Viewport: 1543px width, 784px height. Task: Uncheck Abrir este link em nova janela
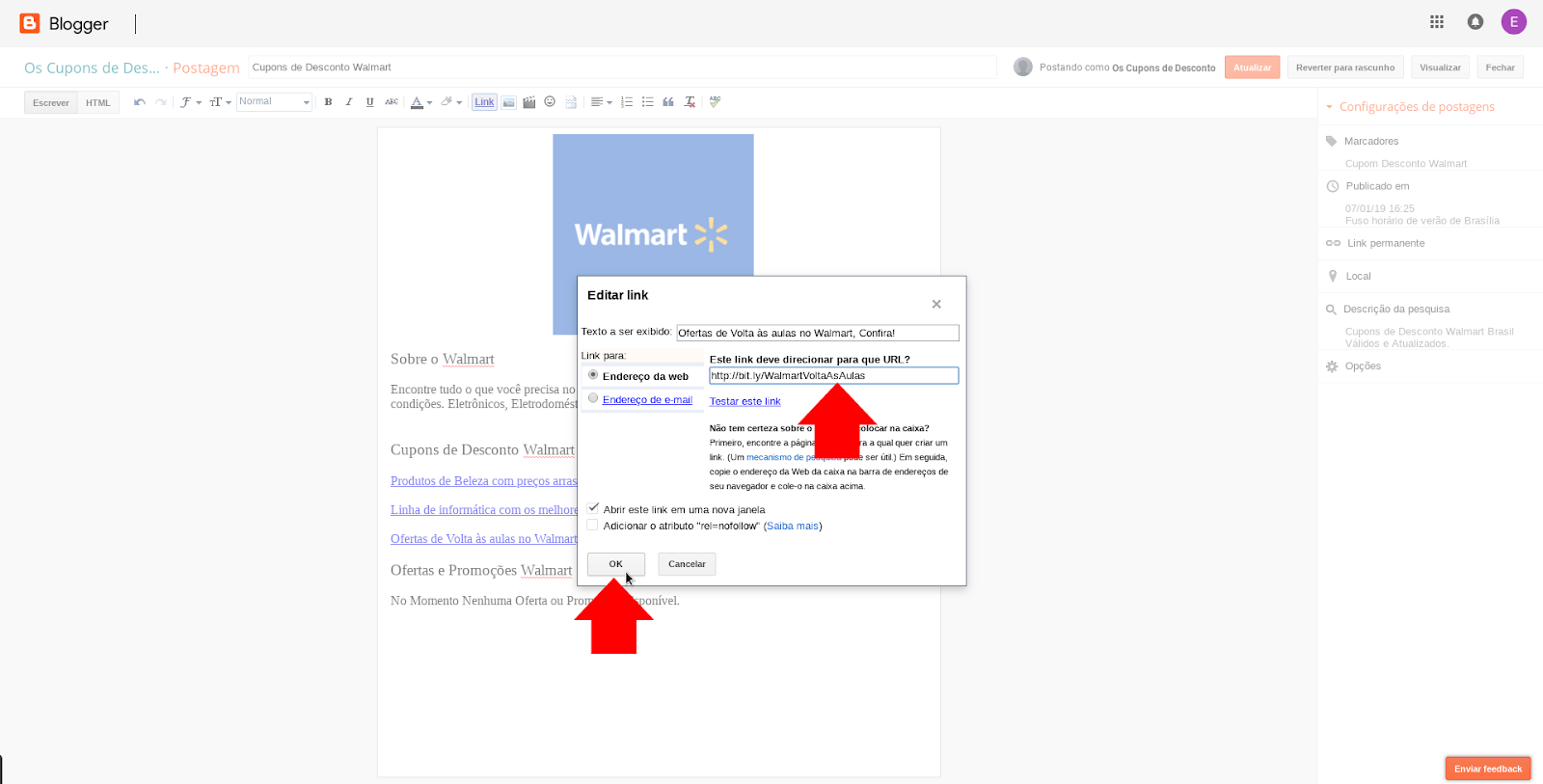(x=593, y=508)
